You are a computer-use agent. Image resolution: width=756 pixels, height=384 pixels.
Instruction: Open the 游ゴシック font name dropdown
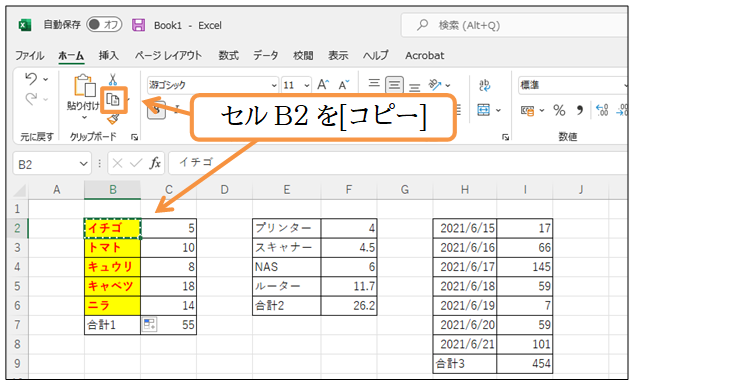coord(274,85)
